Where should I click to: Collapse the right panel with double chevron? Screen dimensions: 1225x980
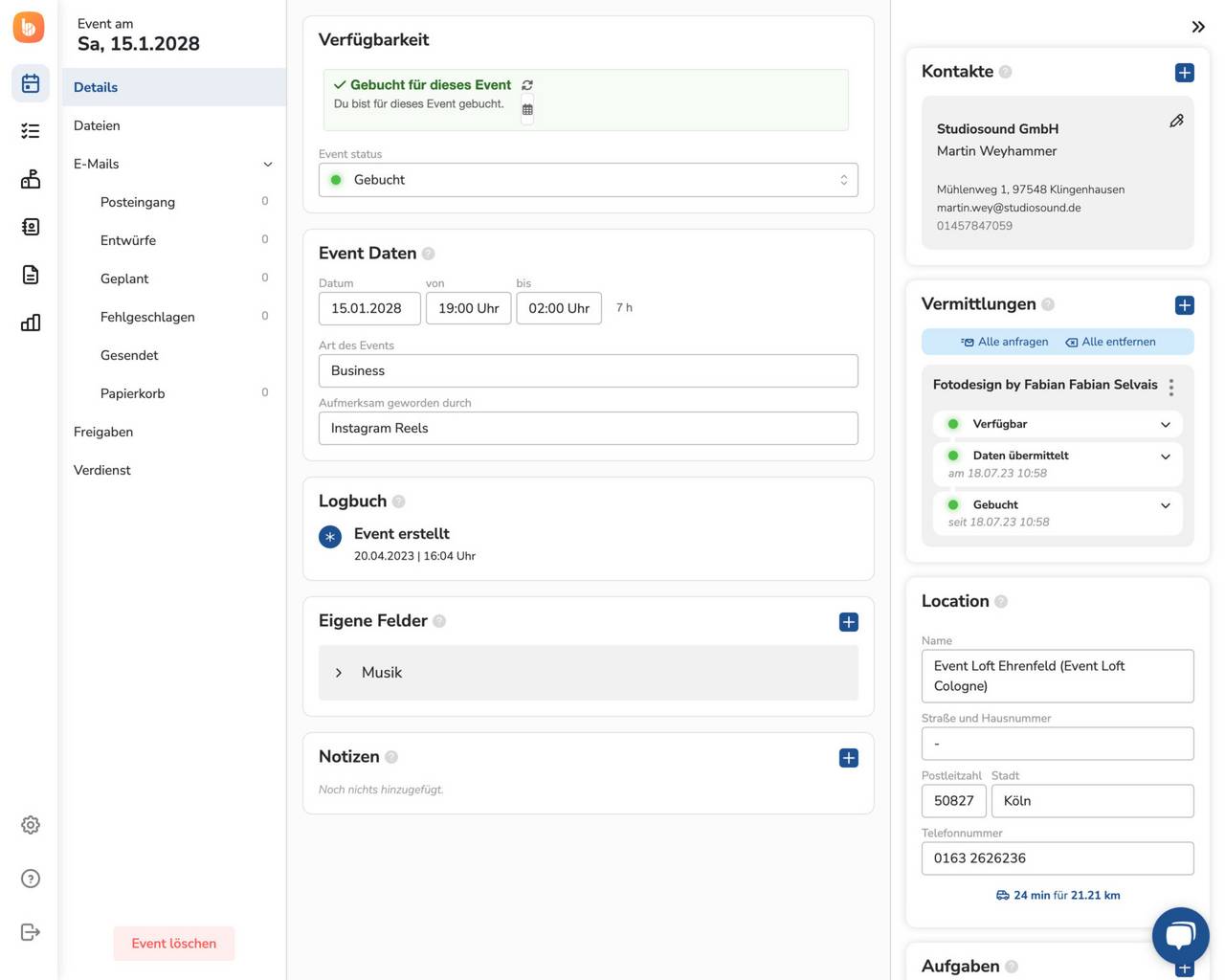click(x=1197, y=27)
